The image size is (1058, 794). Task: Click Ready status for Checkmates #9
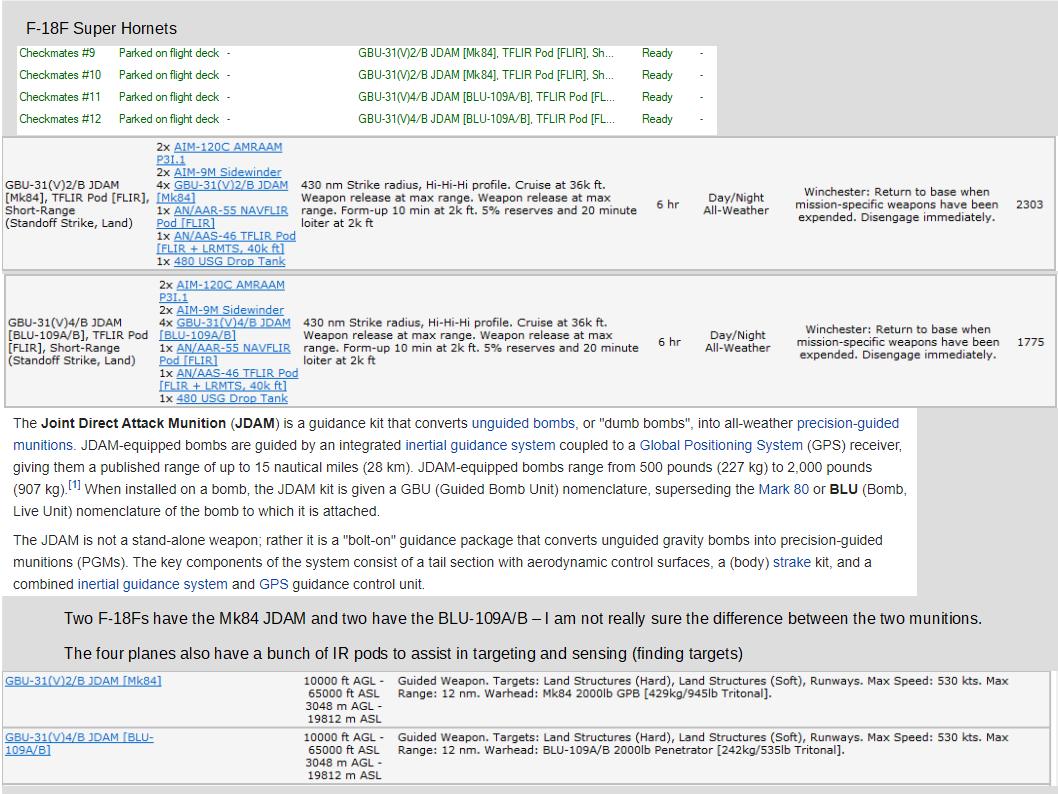click(657, 53)
